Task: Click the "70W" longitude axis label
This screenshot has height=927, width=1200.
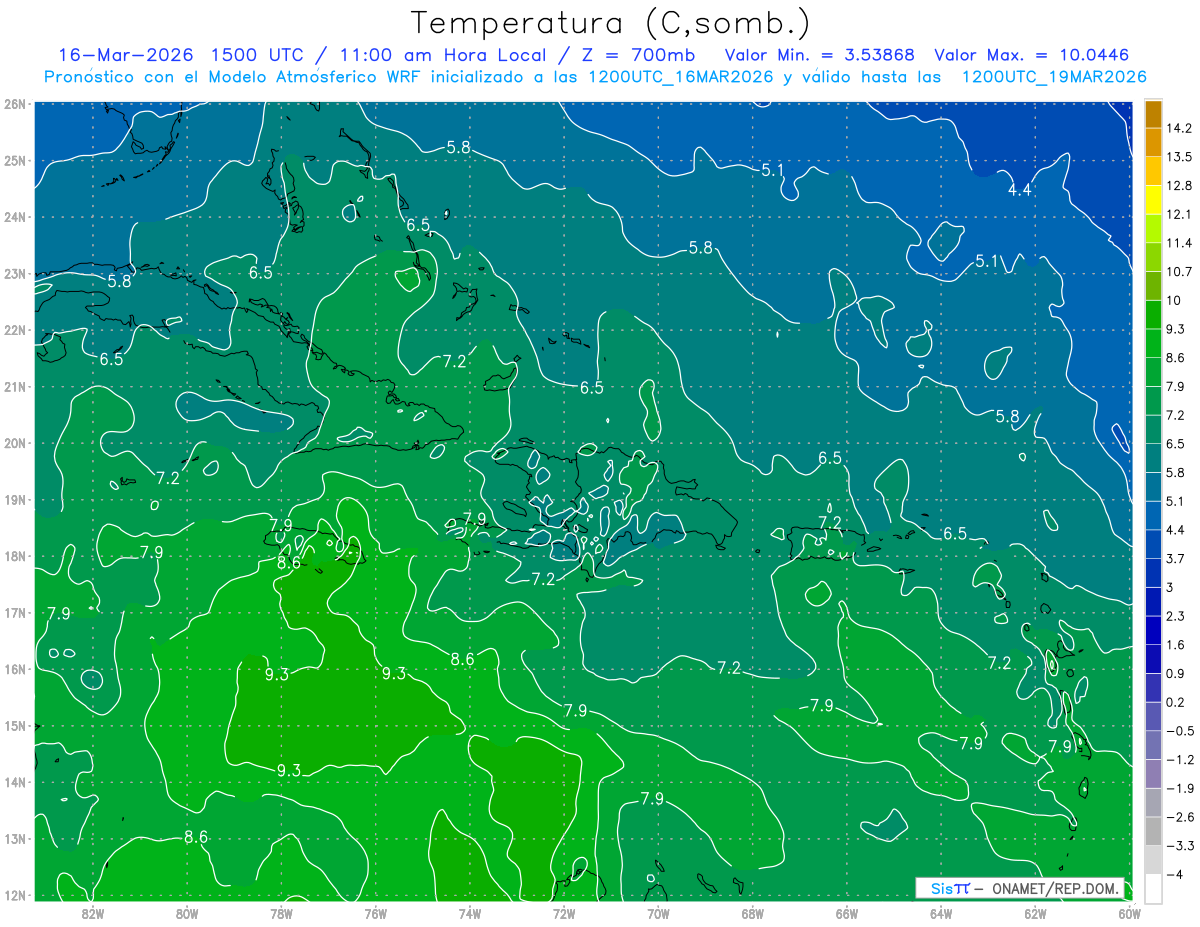Action: pyautogui.click(x=658, y=912)
